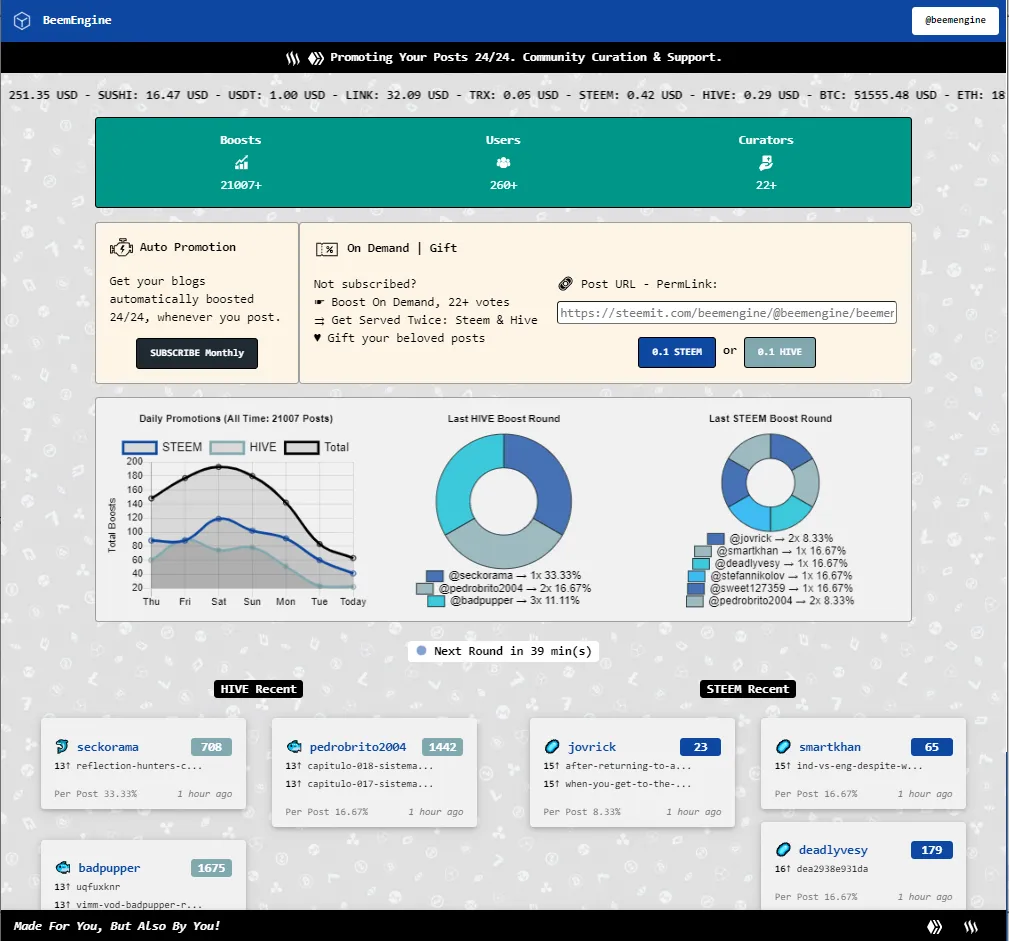Viewport: 1009px width, 941px height.
Task: Click the Steem icon beside deadlyvesy
Action: (783, 850)
